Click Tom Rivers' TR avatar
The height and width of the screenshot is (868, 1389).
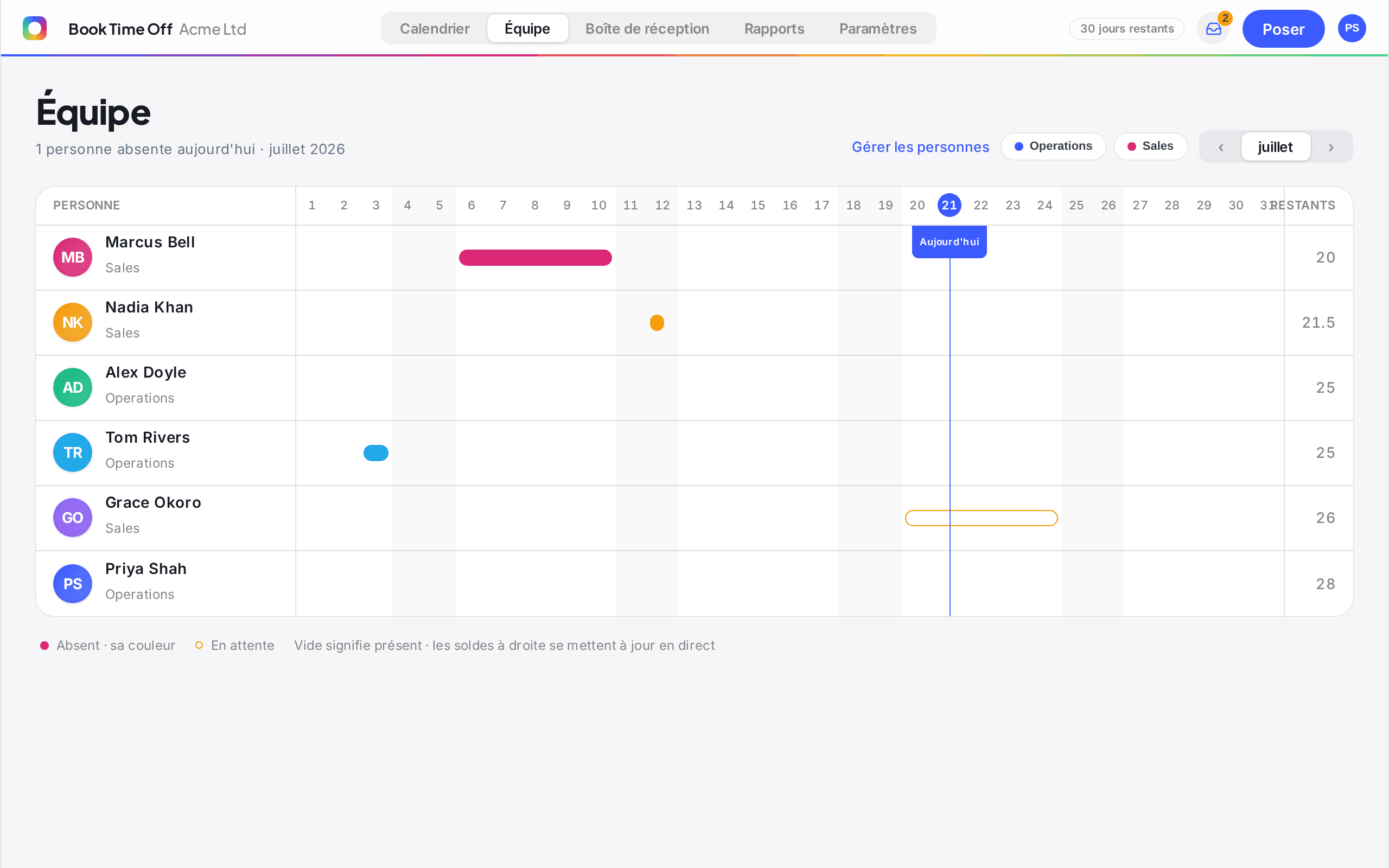tap(73, 452)
